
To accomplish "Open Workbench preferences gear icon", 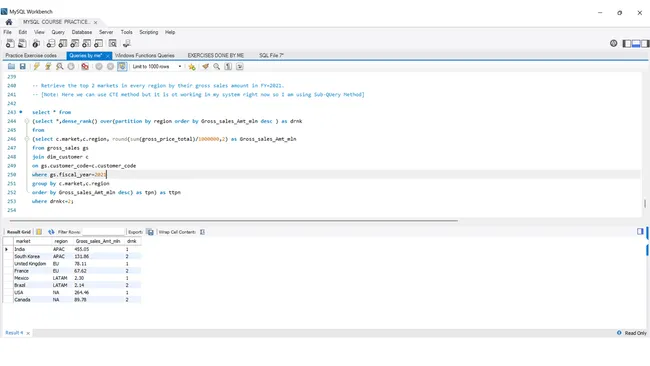I will [614, 43].
